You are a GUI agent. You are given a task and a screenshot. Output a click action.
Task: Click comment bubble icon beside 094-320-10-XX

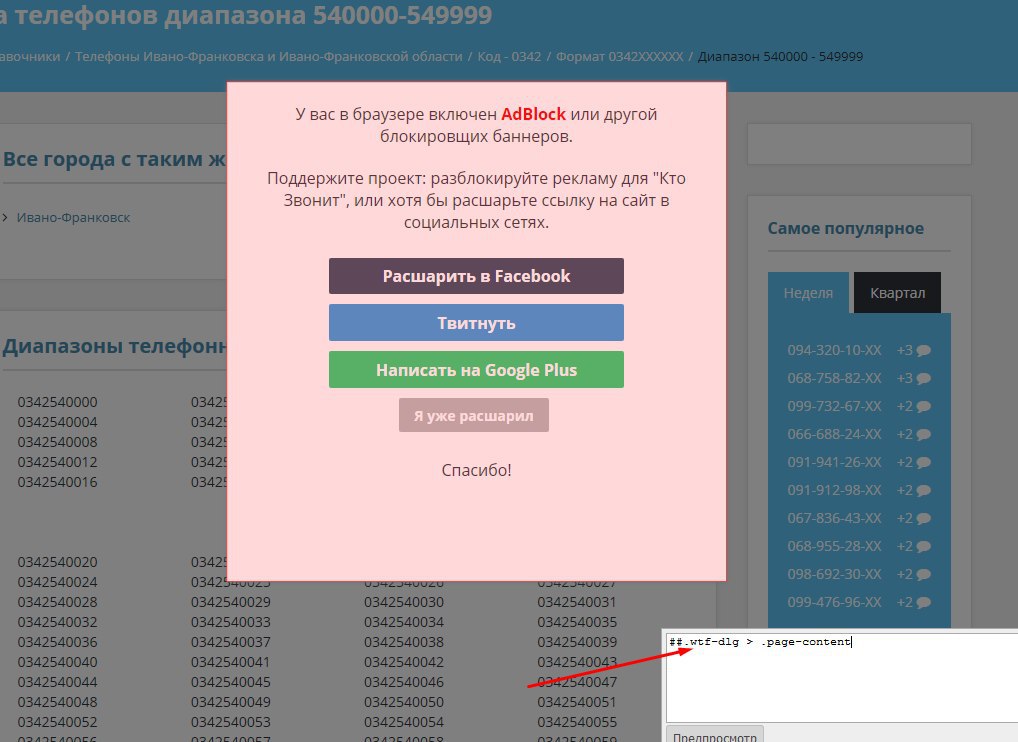(x=923, y=351)
